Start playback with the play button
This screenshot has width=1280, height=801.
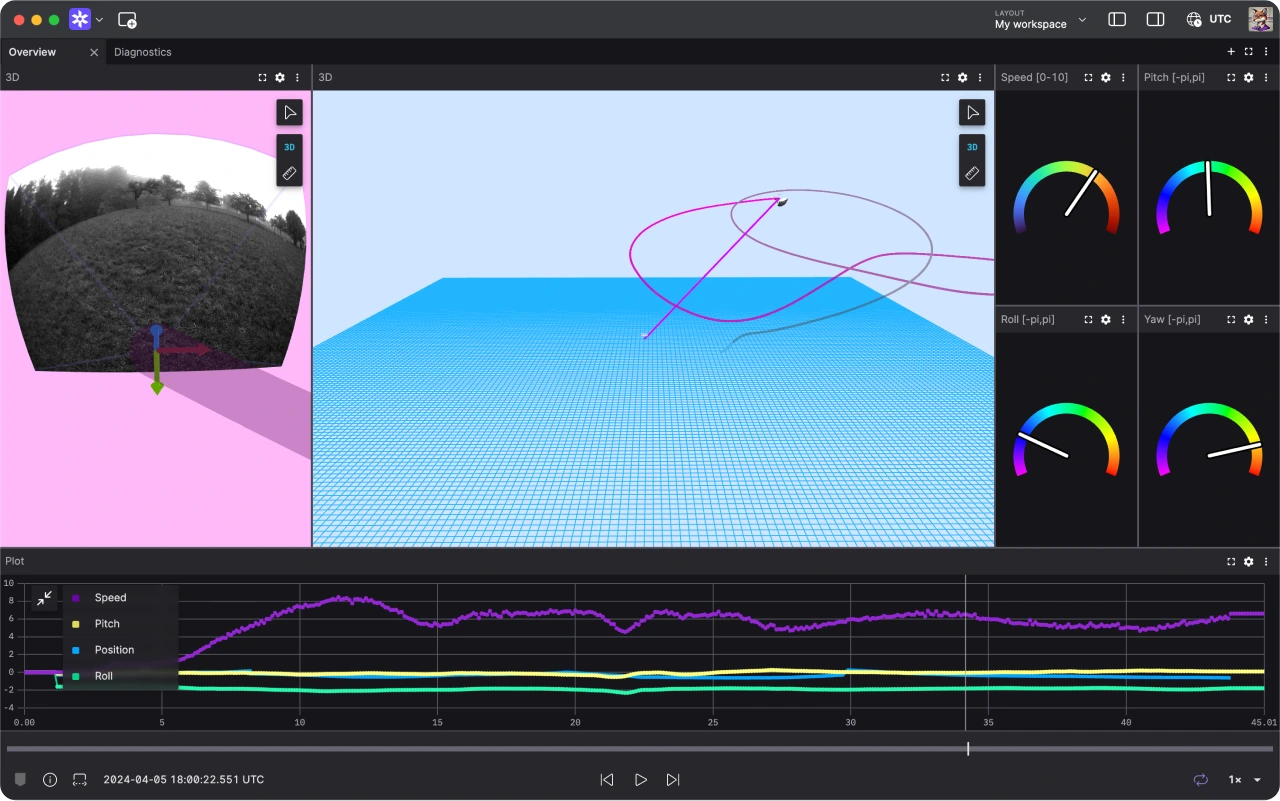641,779
